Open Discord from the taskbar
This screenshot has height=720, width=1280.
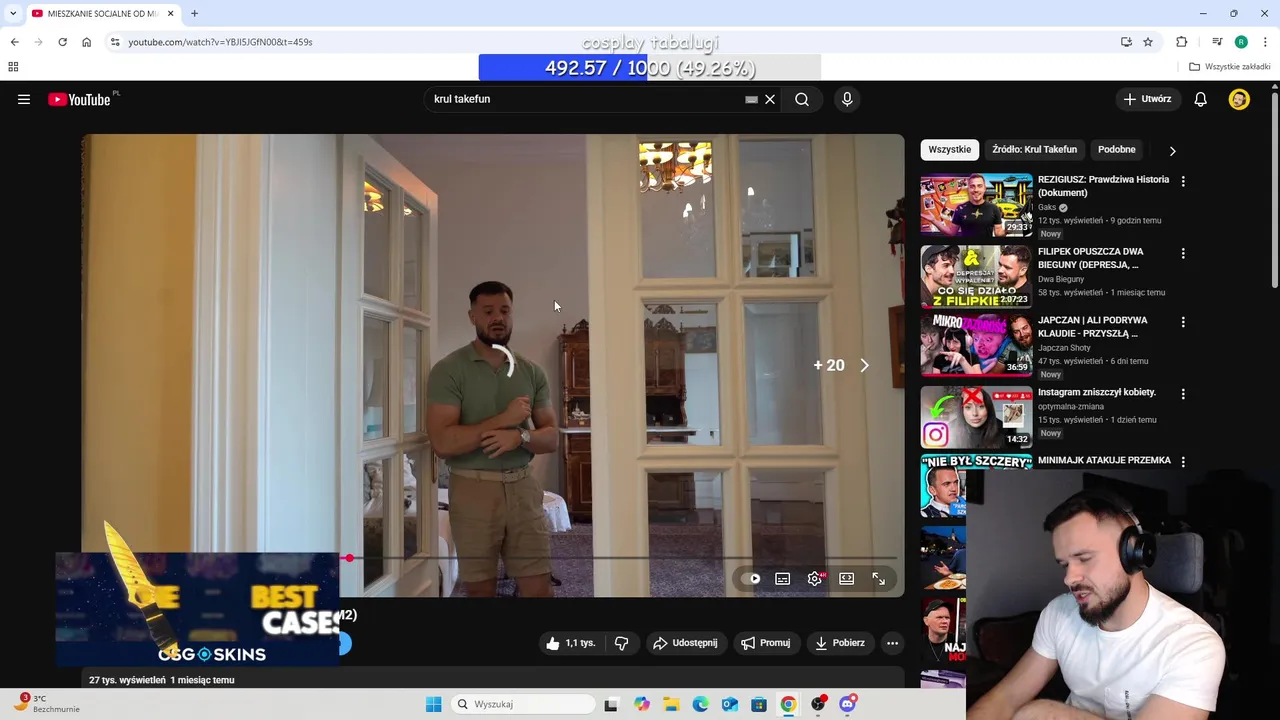click(848, 704)
